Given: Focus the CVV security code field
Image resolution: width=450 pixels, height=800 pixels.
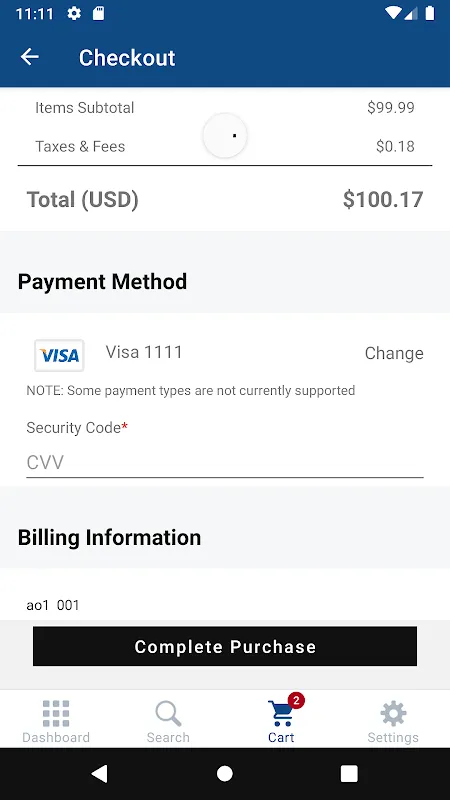Looking at the screenshot, I should (225, 463).
